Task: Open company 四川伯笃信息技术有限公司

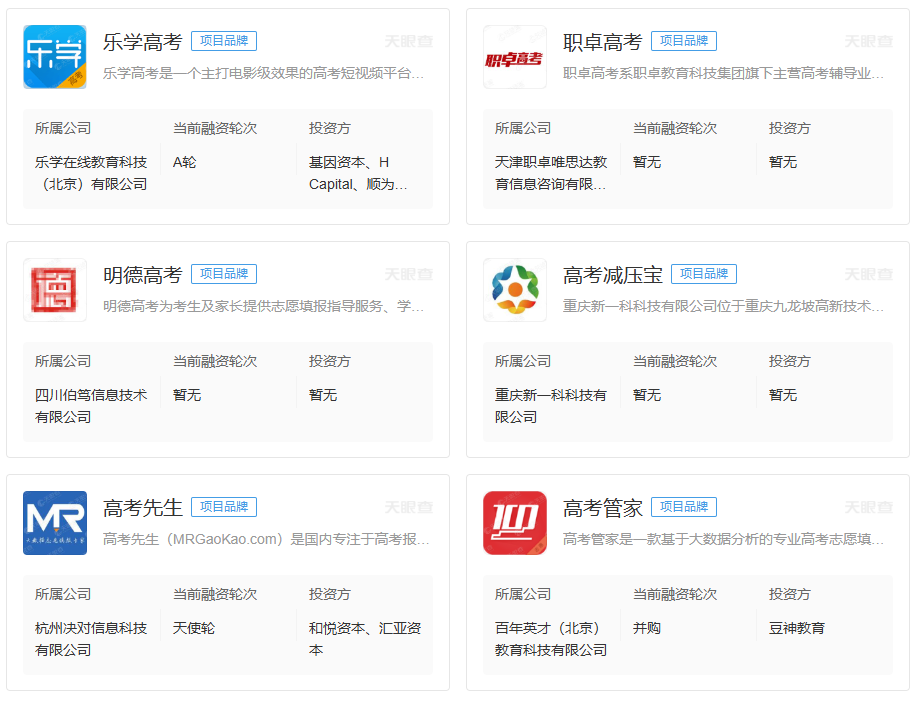Action: pyautogui.click(x=91, y=406)
